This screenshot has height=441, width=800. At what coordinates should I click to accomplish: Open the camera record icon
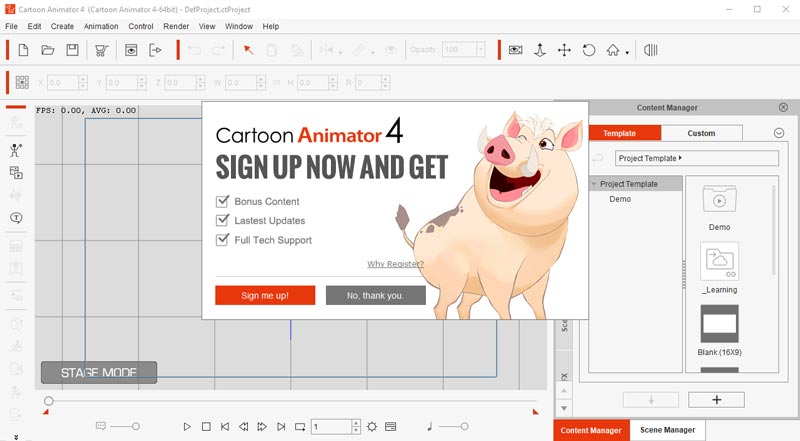click(x=515, y=50)
